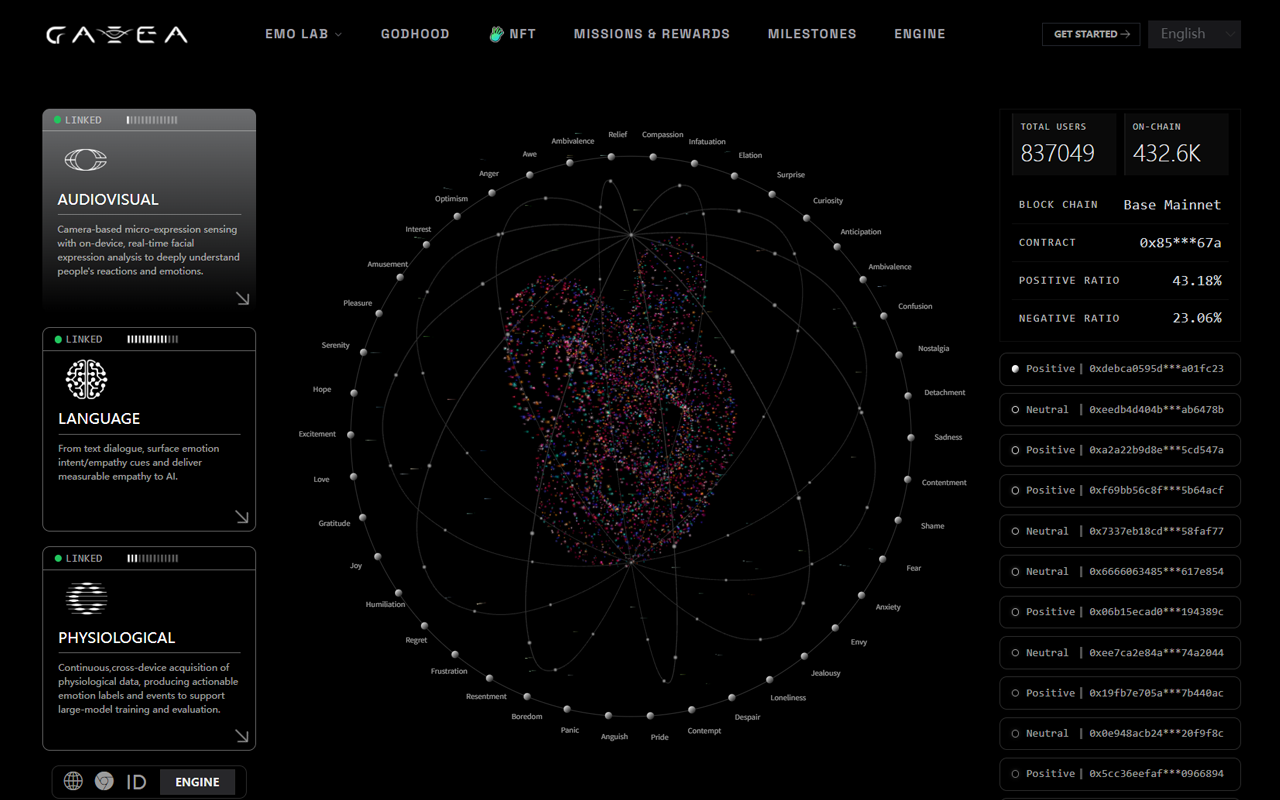The image size is (1280, 800).
Task: Select the Joy emotion node
Action: (x=377, y=556)
